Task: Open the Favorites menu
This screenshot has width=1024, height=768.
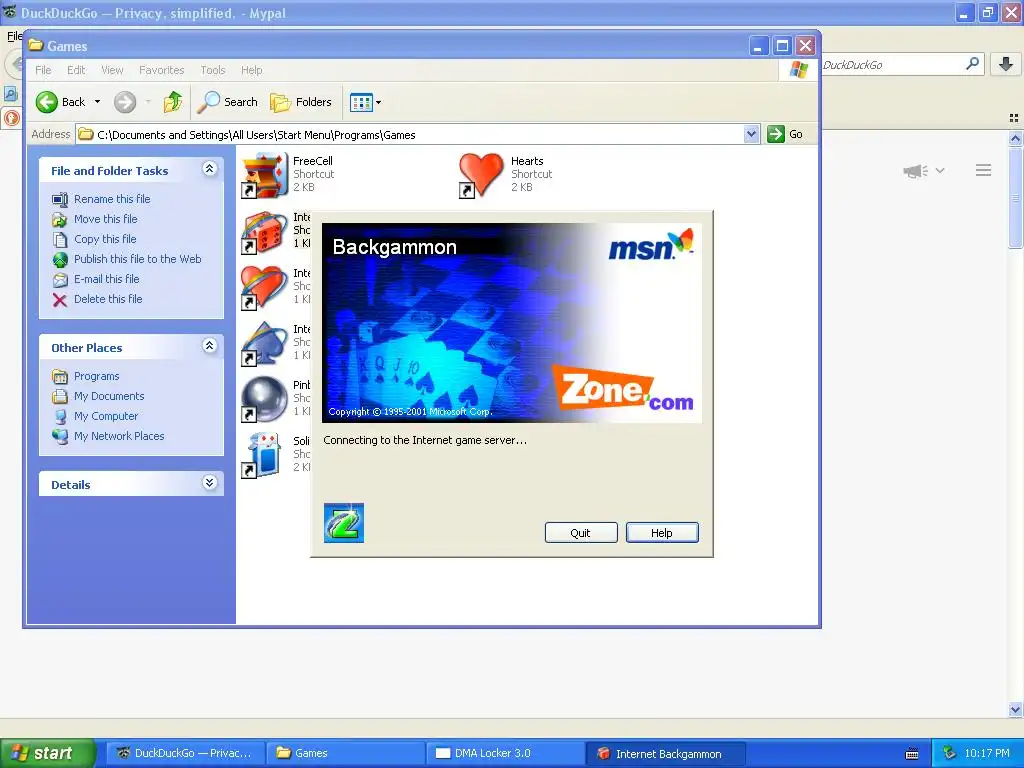Action: click(161, 70)
